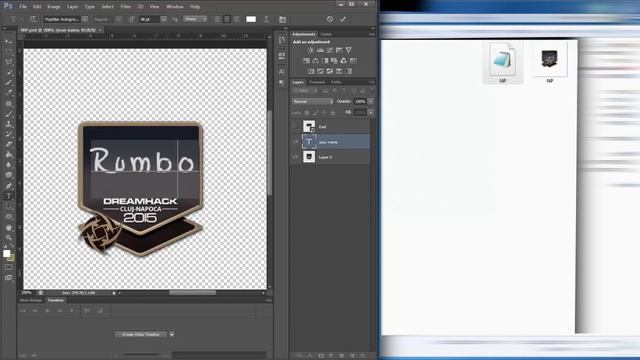Viewport: 640px width, 360px height.
Task: Click the canvas horizontal scrollbar
Action: point(193,292)
